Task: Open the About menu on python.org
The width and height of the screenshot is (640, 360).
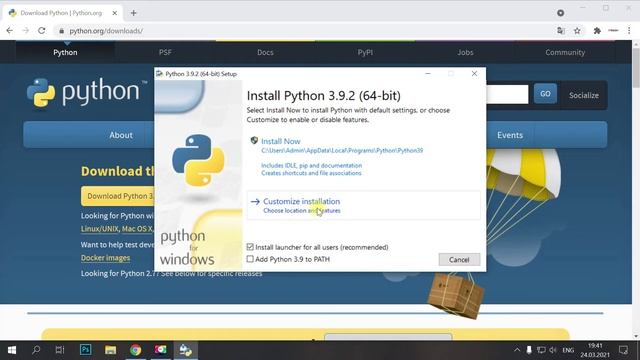Action: 121,135
